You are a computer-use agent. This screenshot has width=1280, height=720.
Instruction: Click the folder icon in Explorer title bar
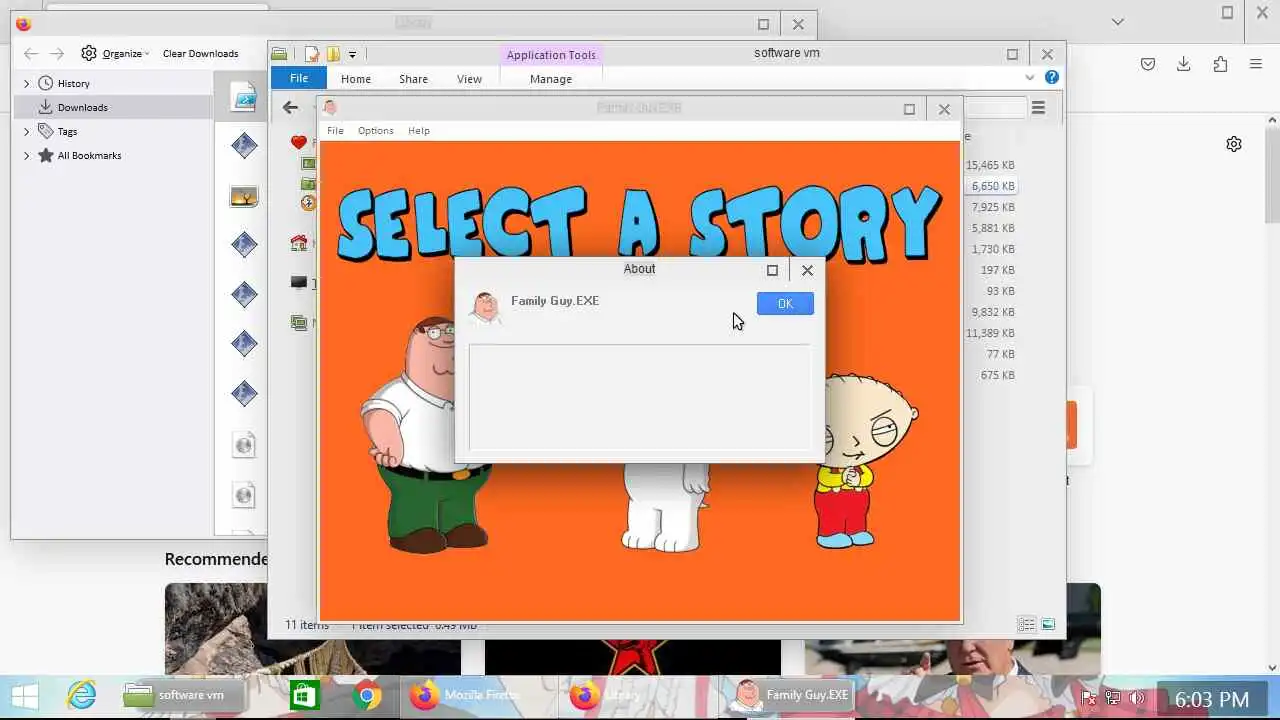click(280, 54)
